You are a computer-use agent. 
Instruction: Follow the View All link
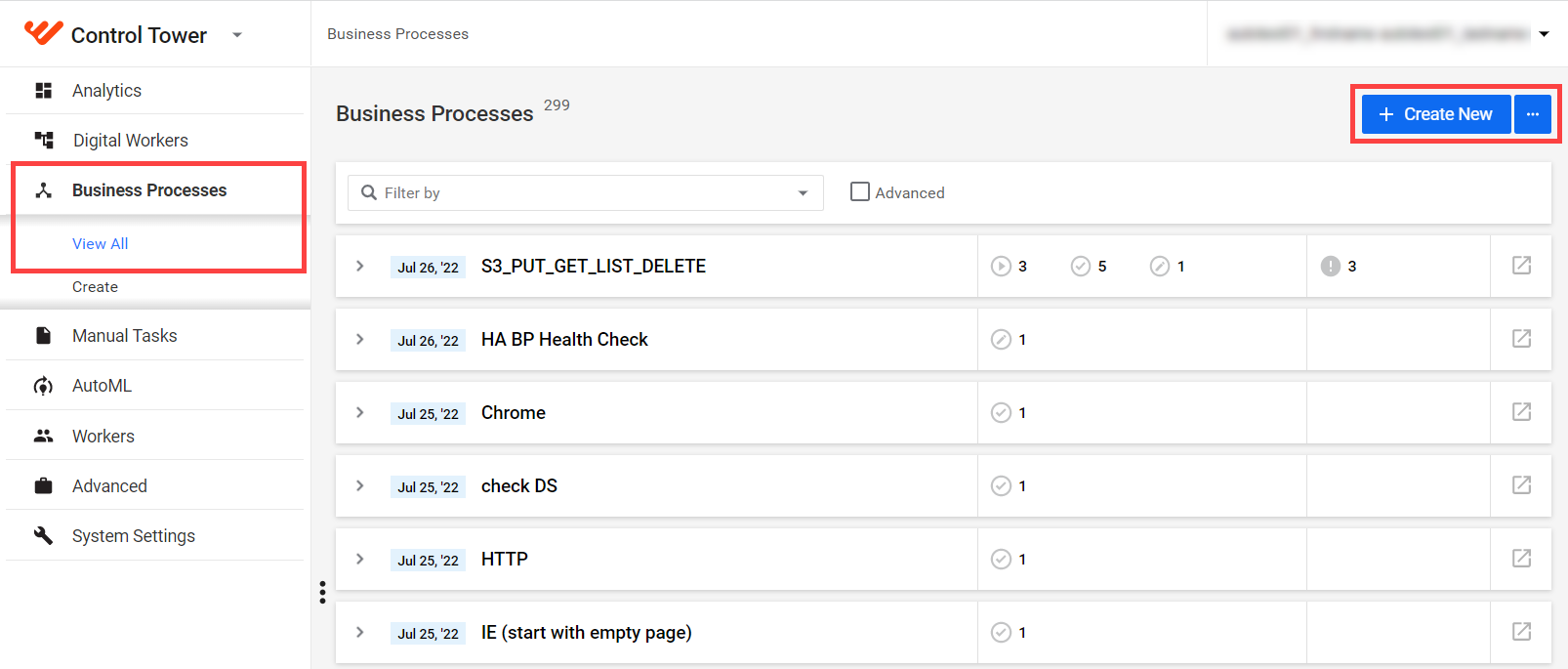pyautogui.click(x=101, y=244)
